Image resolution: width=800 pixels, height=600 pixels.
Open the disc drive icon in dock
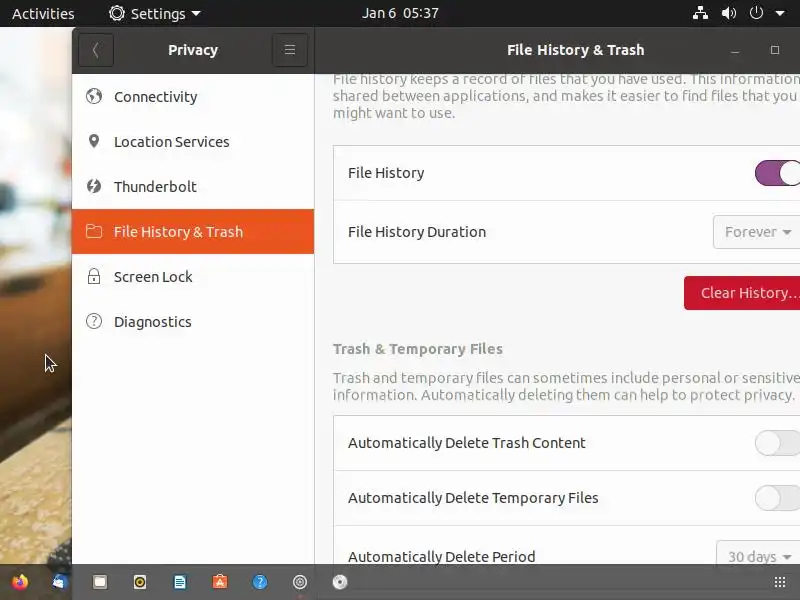[340, 582]
